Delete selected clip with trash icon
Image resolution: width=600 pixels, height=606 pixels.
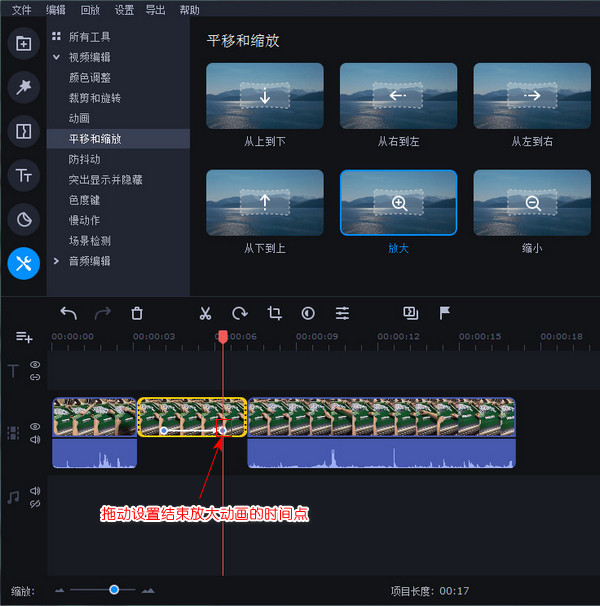[x=137, y=313]
